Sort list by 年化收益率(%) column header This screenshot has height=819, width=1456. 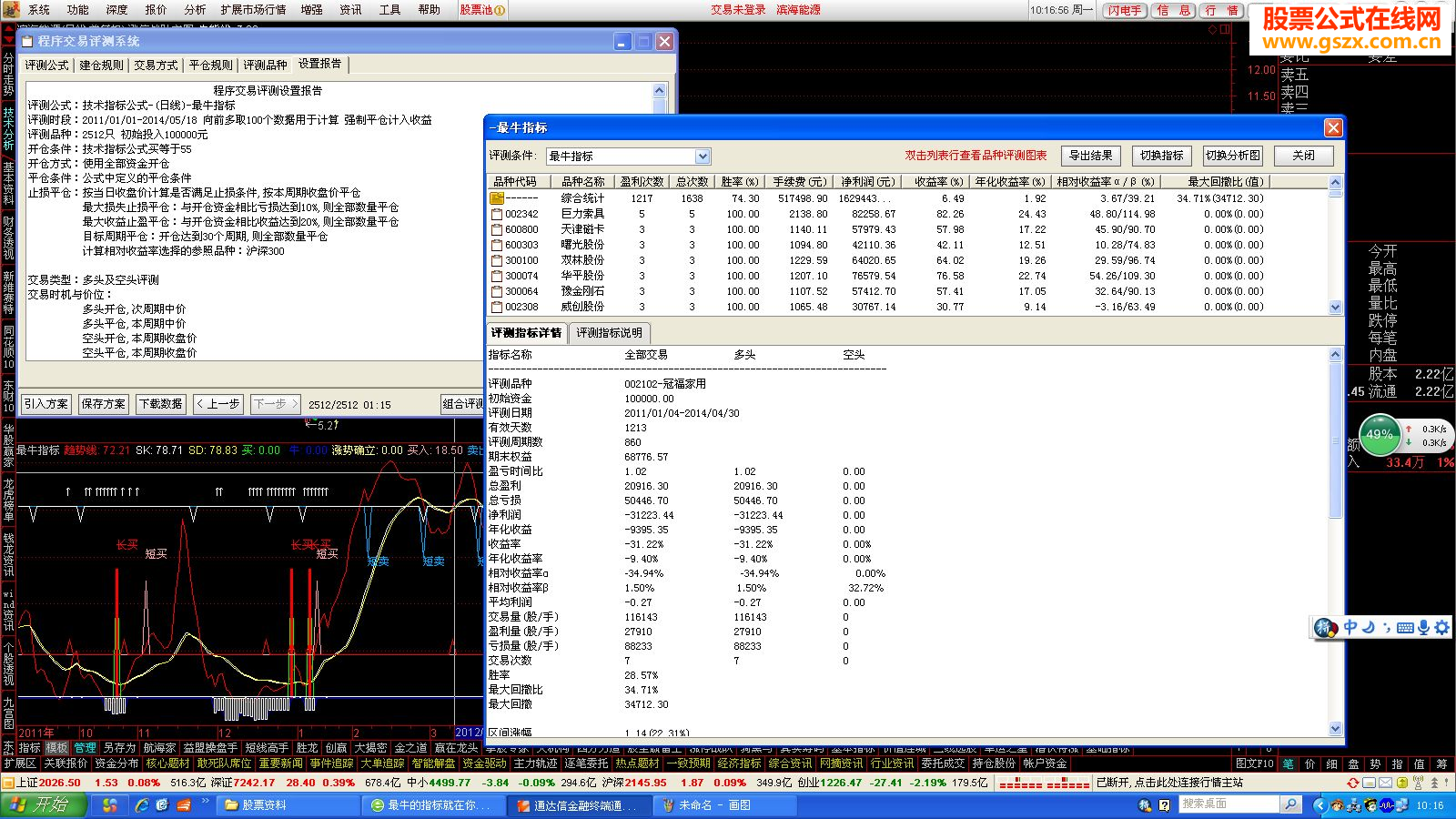(x=1010, y=181)
